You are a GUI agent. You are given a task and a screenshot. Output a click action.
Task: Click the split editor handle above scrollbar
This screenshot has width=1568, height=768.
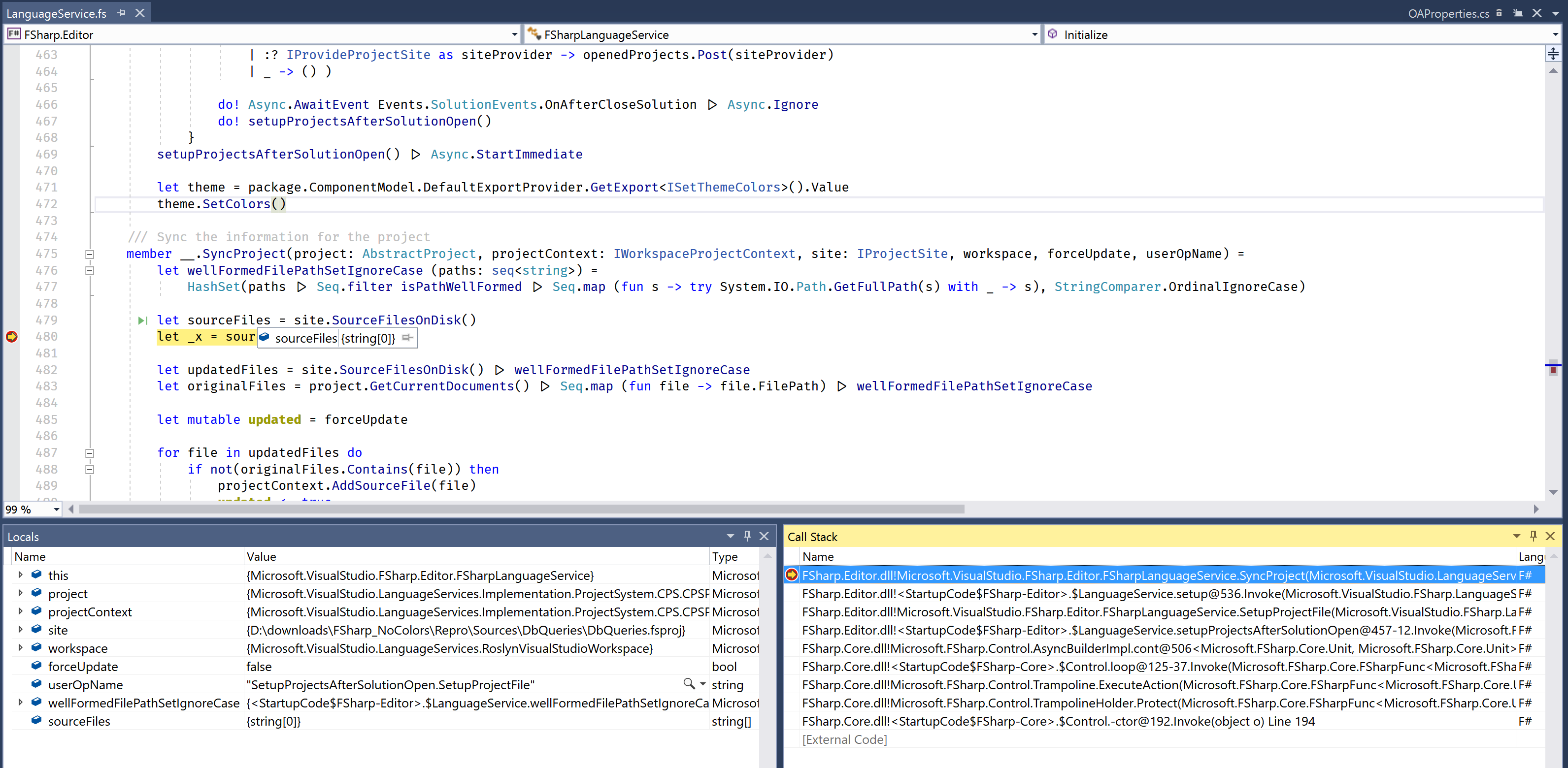(1553, 54)
